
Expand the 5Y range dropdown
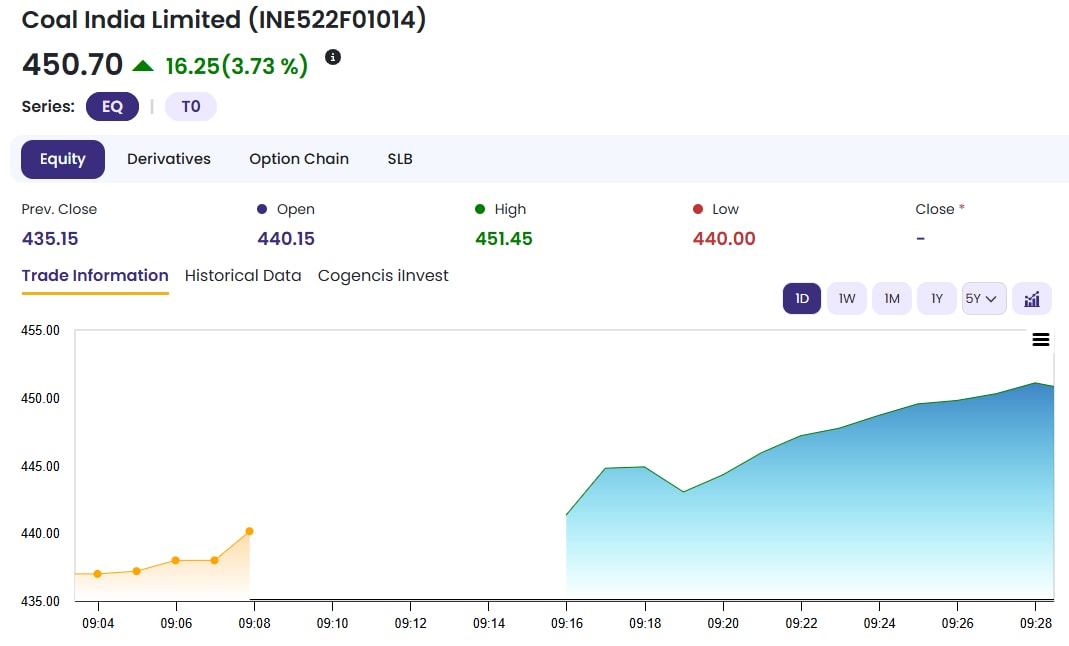point(983,298)
